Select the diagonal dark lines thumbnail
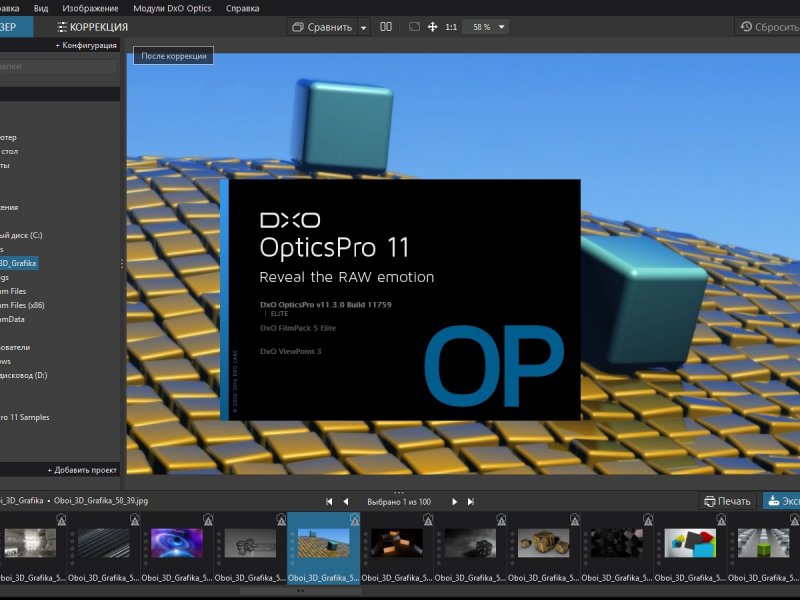 (x=104, y=543)
